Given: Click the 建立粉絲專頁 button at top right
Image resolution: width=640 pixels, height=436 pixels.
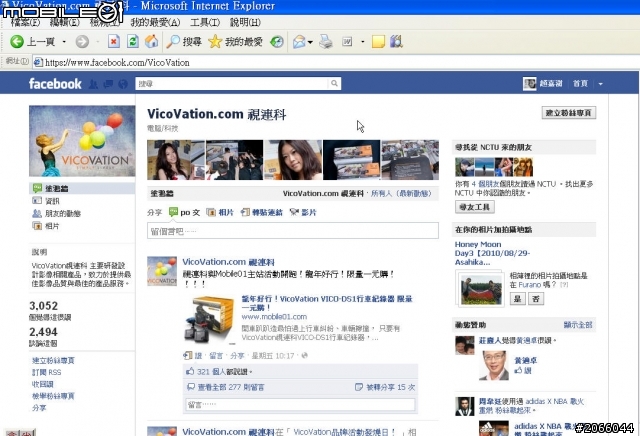Looking at the screenshot, I should 569,113.
